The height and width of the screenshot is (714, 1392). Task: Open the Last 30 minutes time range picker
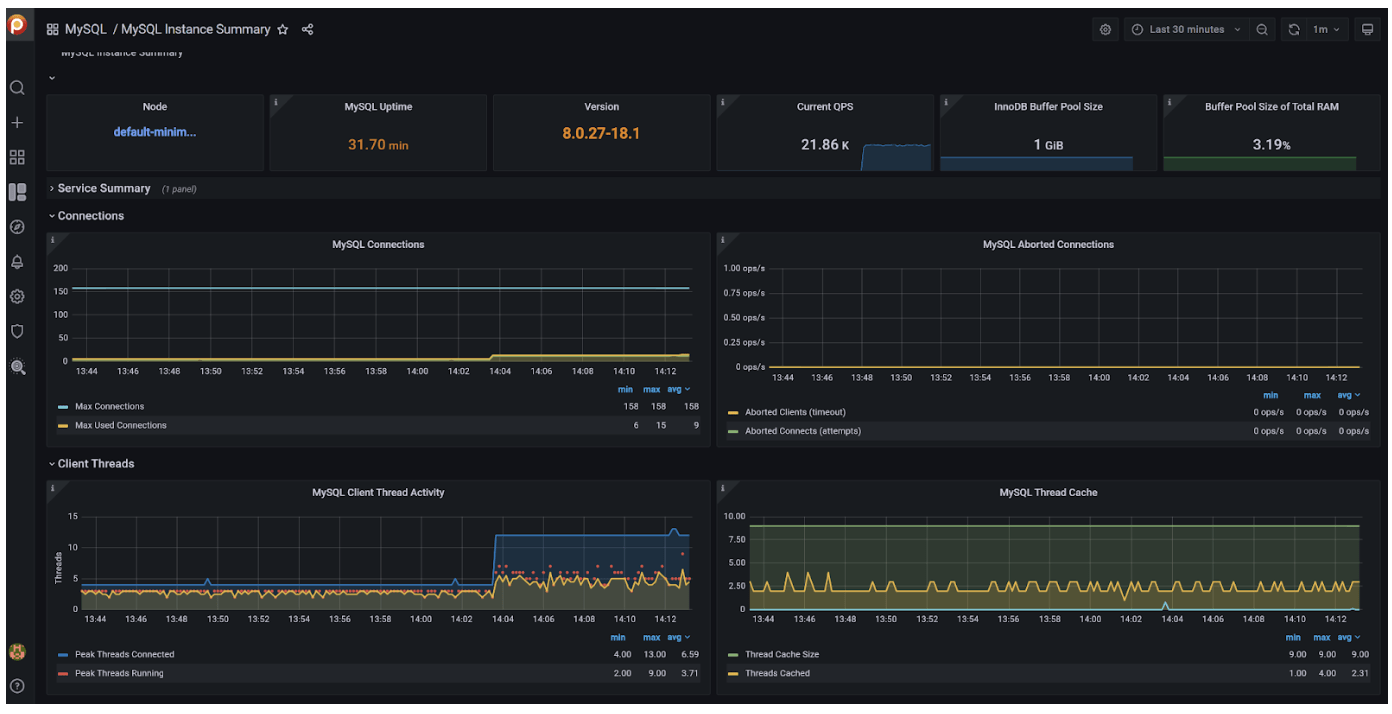click(x=1186, y=30)
